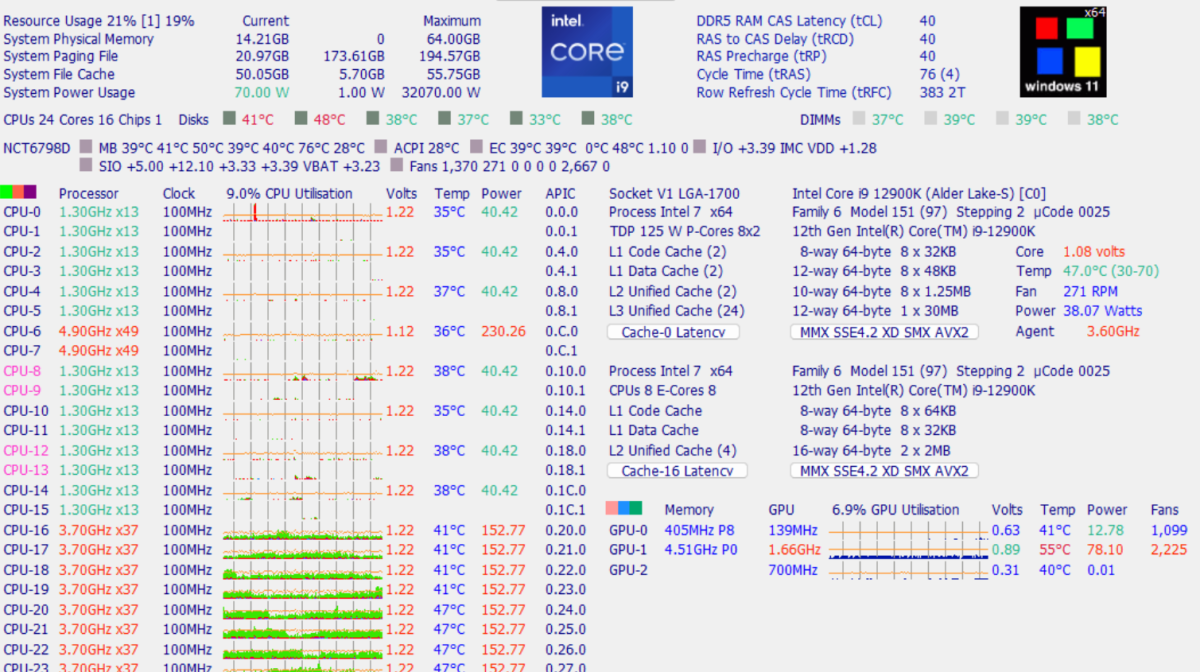Click the Resource Usage 21% header text
The width and height of the screenshot is (1200, 672).
(x=99, y=20)
